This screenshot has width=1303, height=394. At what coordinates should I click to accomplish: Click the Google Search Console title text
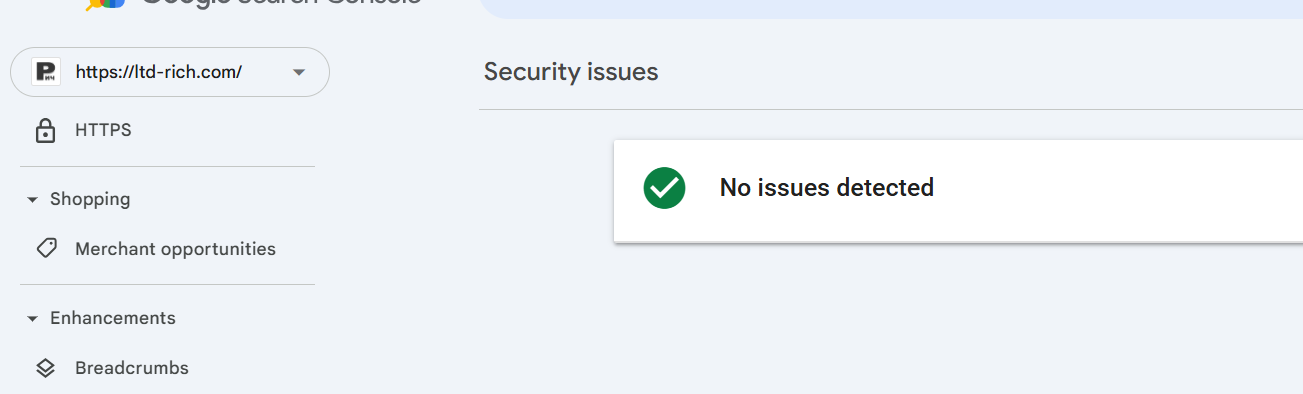pos(281,3)
